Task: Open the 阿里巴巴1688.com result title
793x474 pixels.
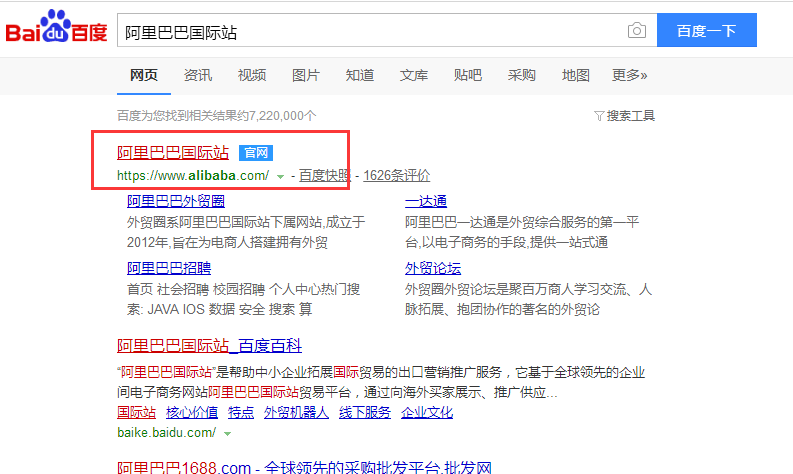Action: tap(304, 467)
